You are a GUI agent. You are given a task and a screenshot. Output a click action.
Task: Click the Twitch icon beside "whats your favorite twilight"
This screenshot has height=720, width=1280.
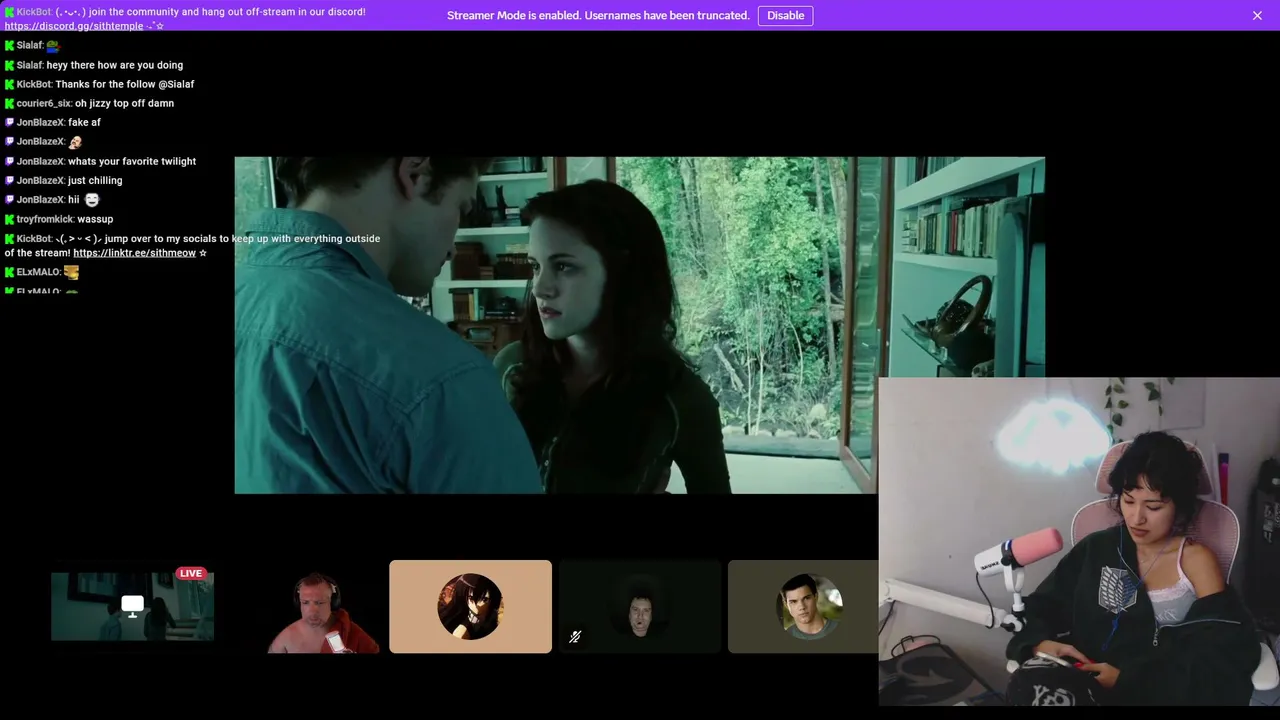(x=10, y=161)
